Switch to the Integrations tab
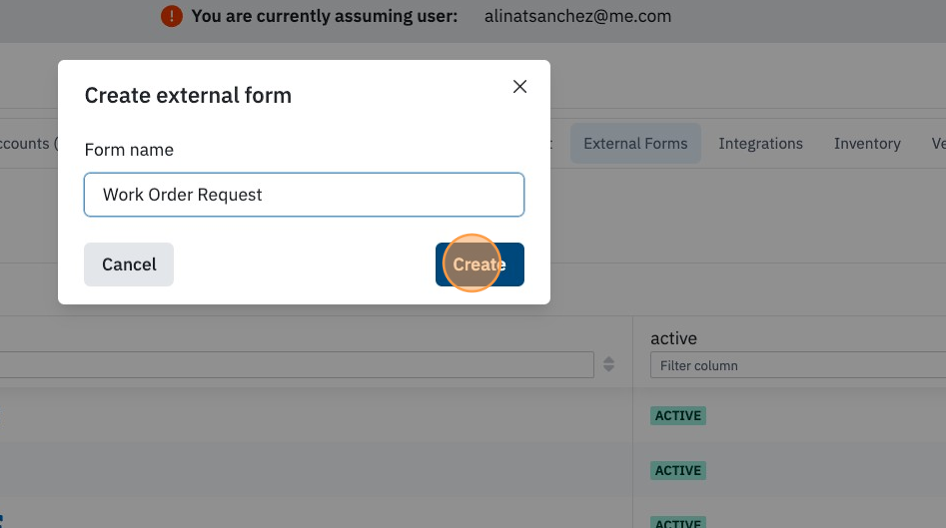 [x=760, y=144]
